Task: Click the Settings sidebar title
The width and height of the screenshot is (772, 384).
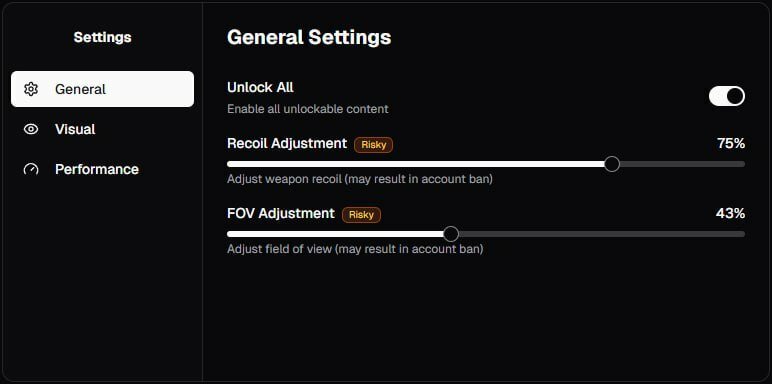Action: pos(102,37)
